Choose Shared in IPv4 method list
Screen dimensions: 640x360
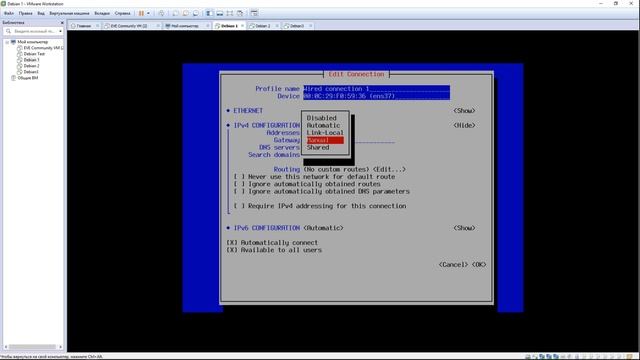click(318, 147)
